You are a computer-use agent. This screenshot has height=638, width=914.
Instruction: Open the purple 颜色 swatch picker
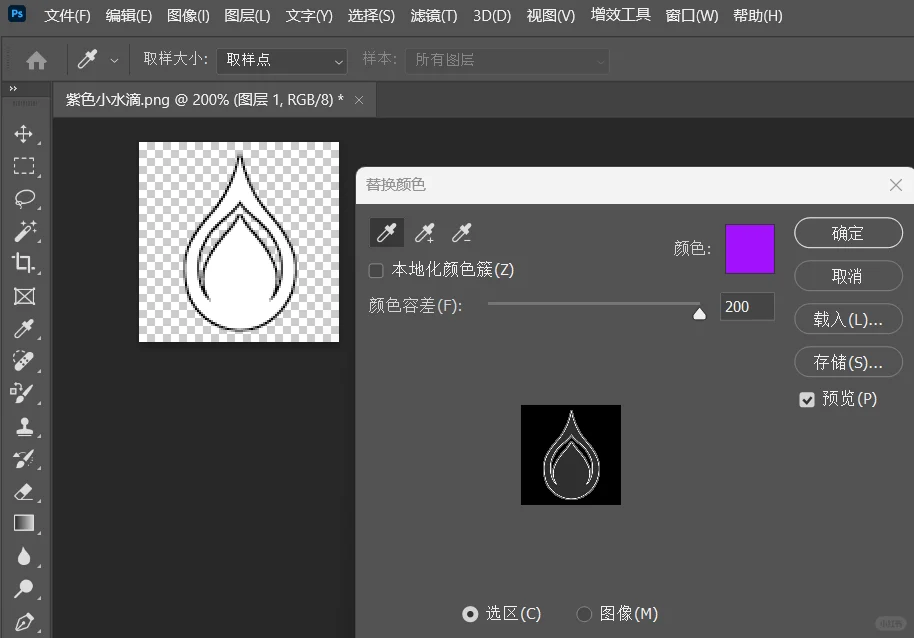[748, 249]
